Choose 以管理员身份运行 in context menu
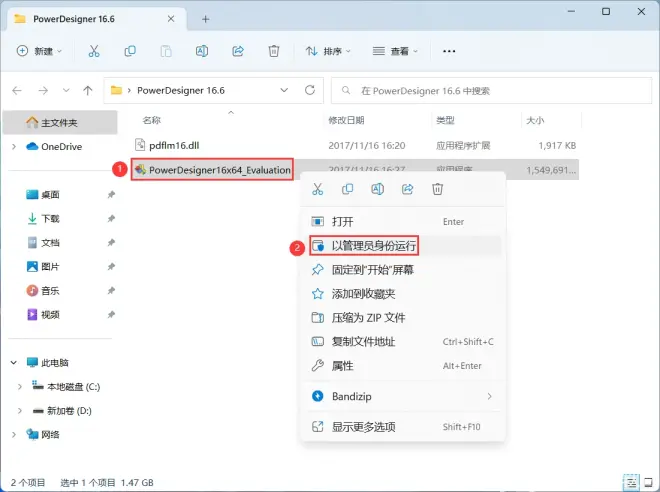This screenshot has width=660, height=492. (404, 246)
